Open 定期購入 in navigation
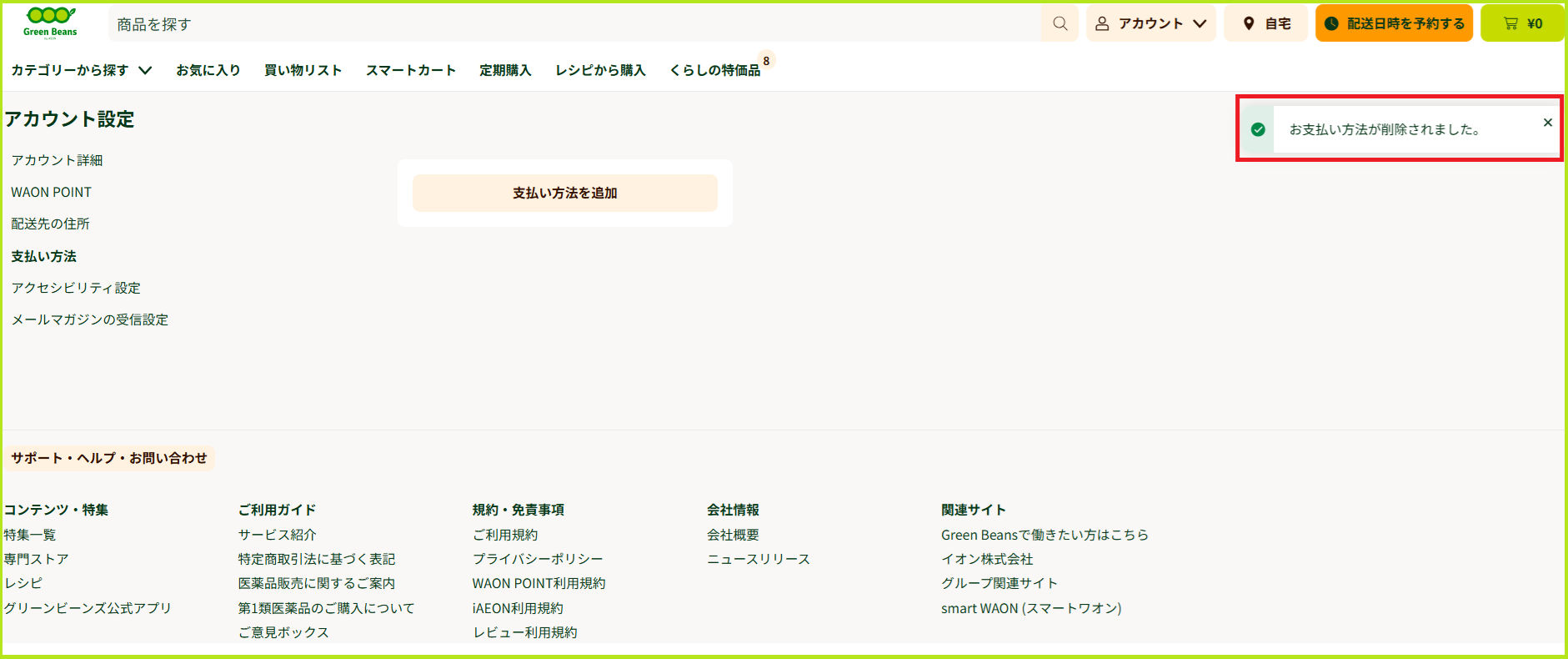Screen dimensions: 1568x659 point(505,70)
